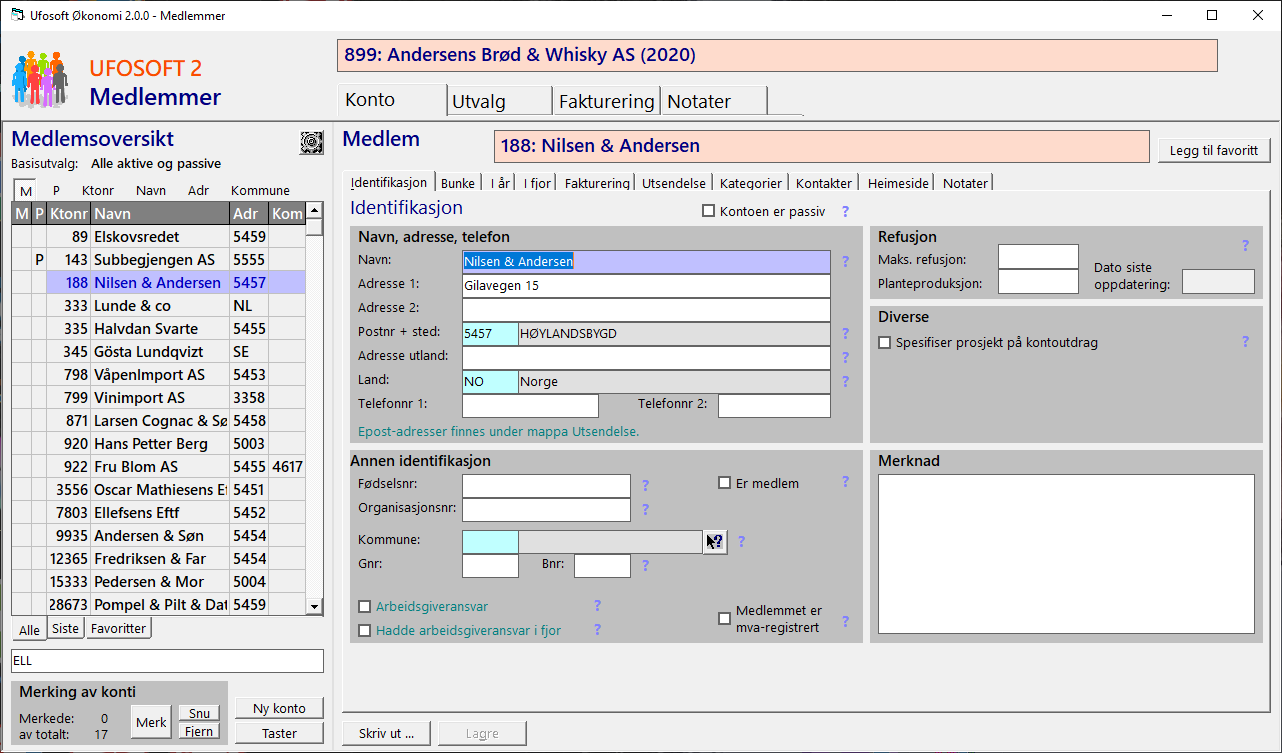The height and width of the screenshot is (753, 1282).
Task: Enable Spesifiser prosjekt på kontoutdrag
Action: 884,343
